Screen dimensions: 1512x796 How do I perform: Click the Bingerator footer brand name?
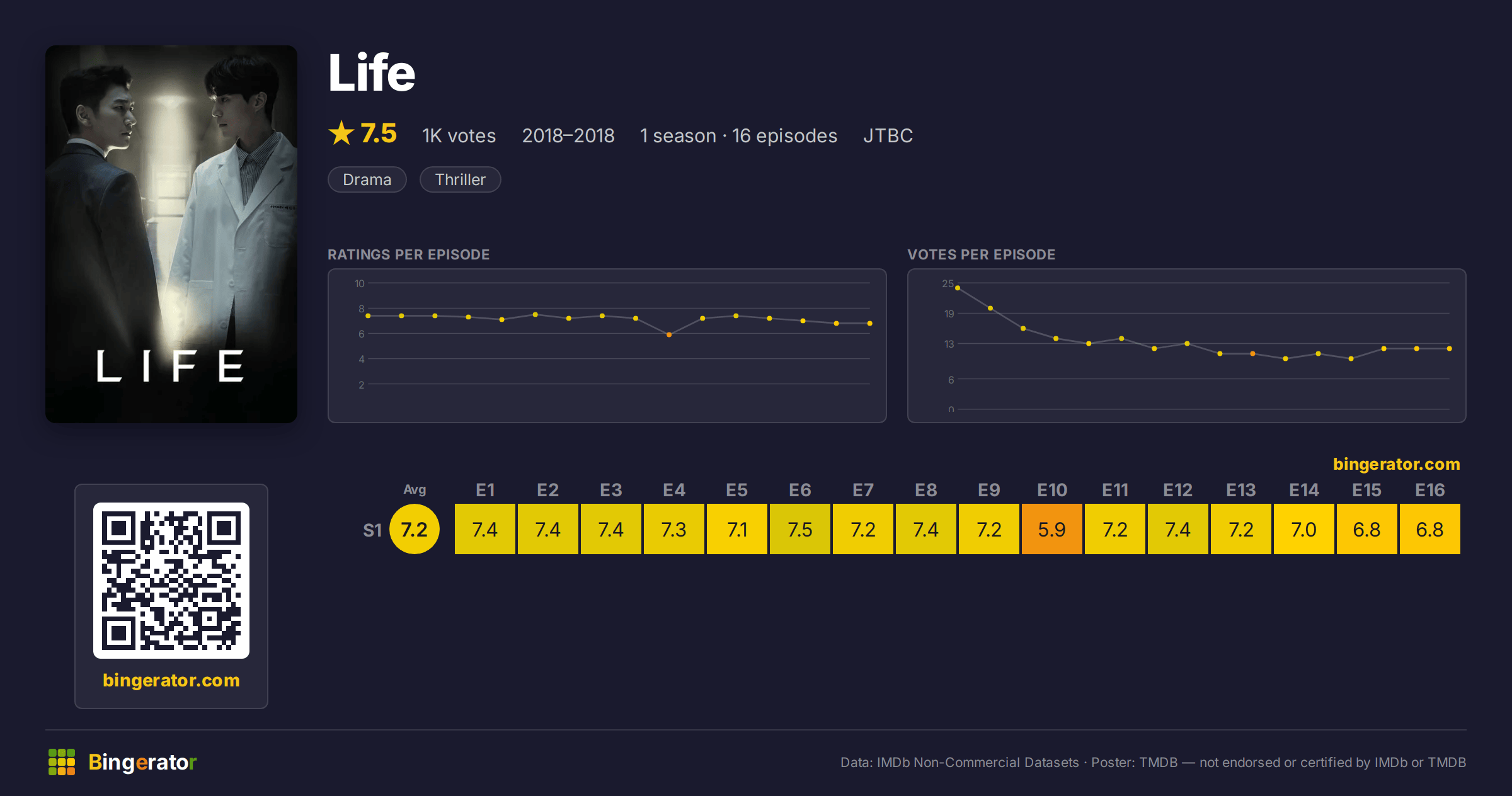[x=142, y=762]
